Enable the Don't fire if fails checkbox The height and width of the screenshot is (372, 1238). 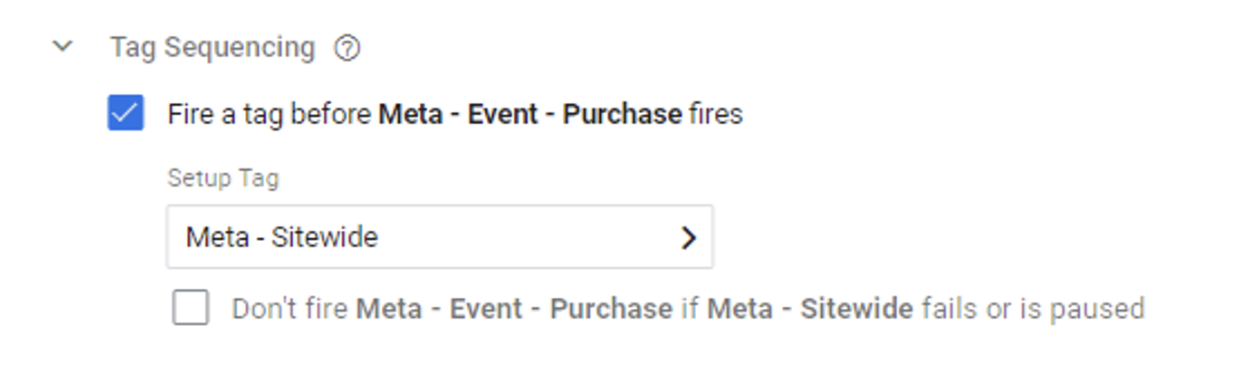pos(190,308)
